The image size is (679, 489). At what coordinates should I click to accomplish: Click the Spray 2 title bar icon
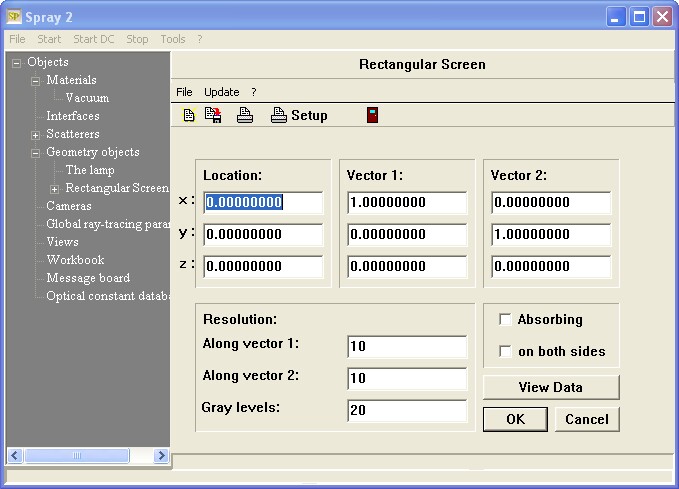coord(13,17)
